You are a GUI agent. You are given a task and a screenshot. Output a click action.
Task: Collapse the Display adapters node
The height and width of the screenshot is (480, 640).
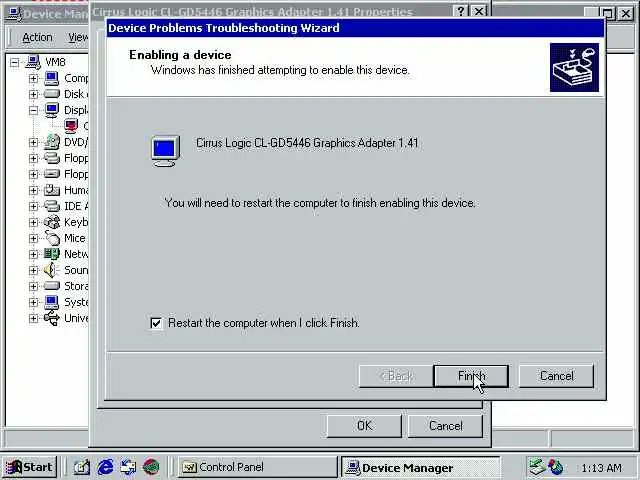[x=33, y=110]
